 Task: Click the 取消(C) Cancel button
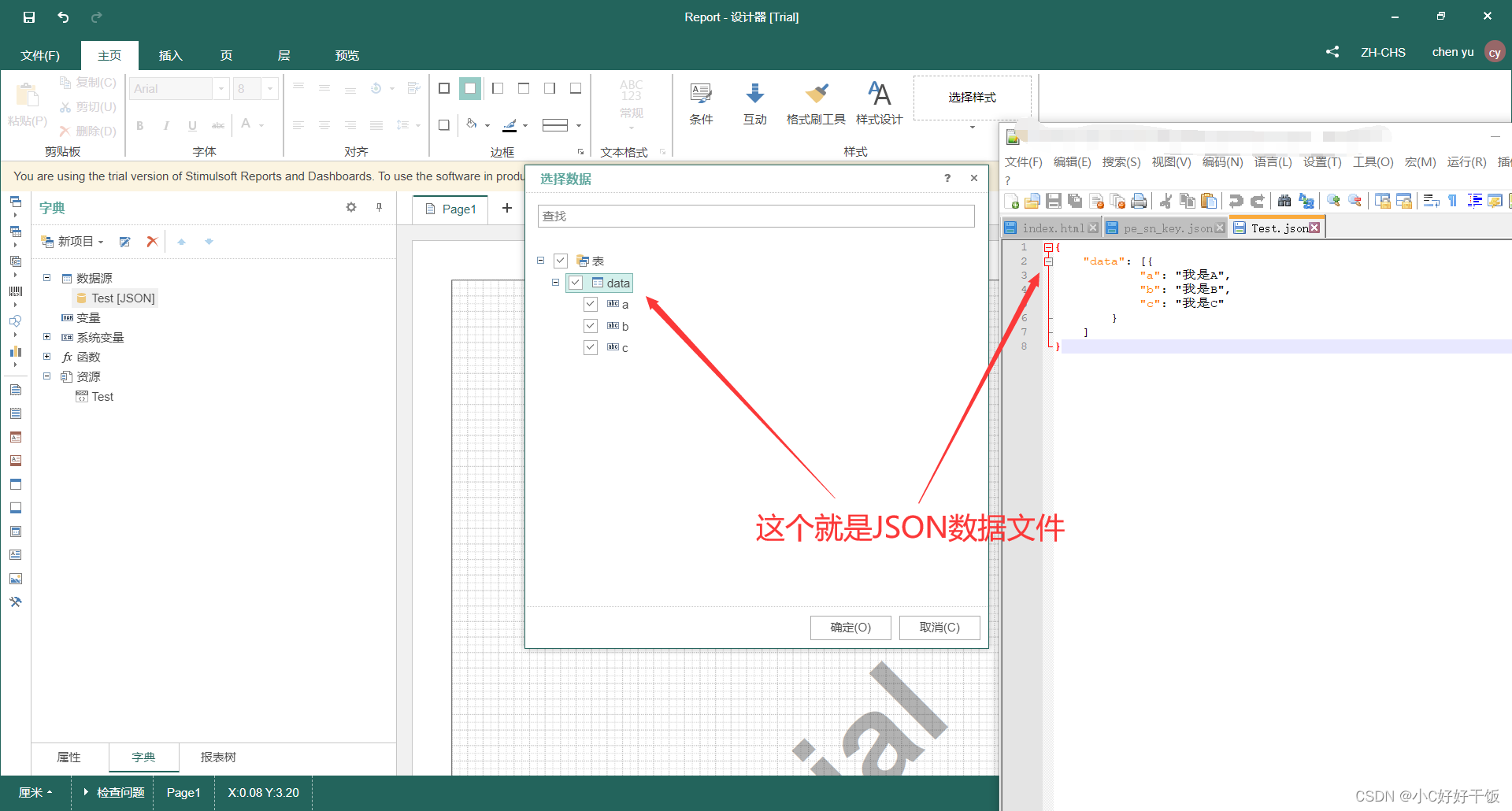[x=939, y=628]
